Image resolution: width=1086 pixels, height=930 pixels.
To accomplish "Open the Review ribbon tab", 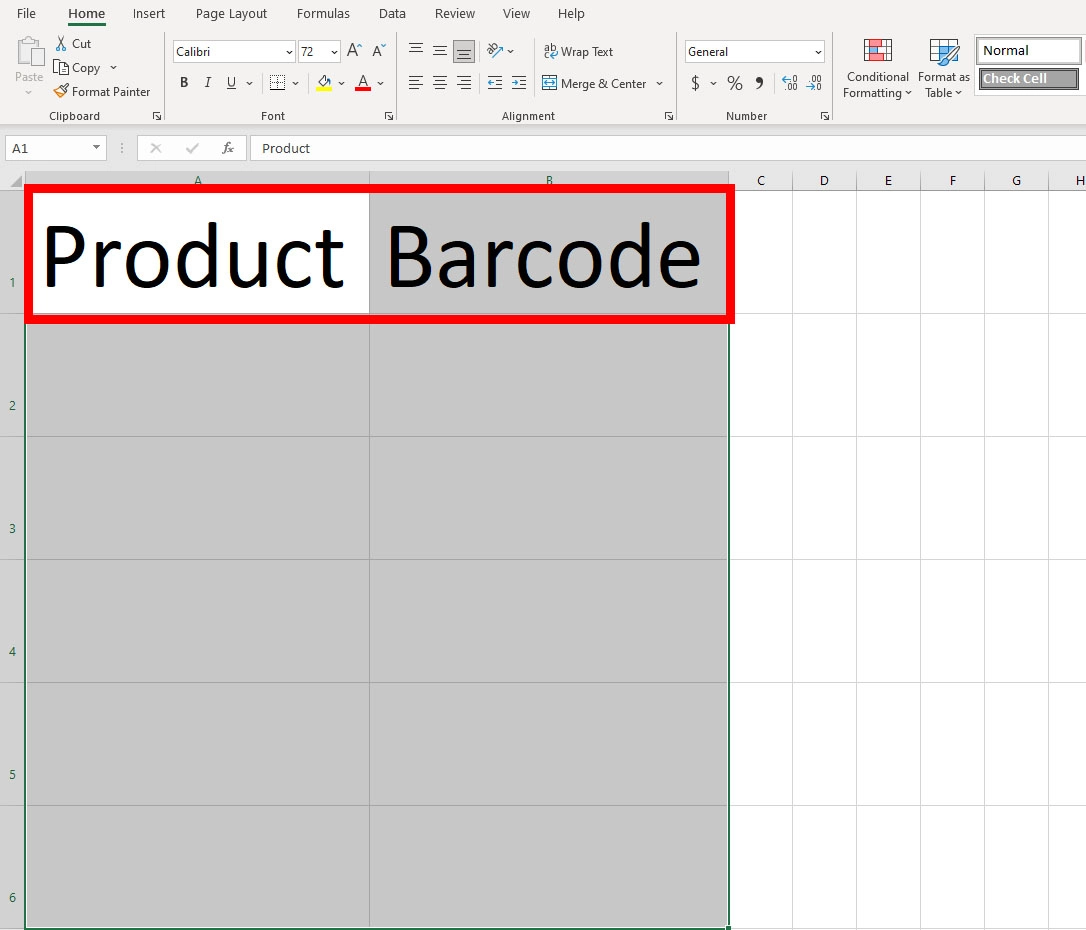I will click(455, 13).
